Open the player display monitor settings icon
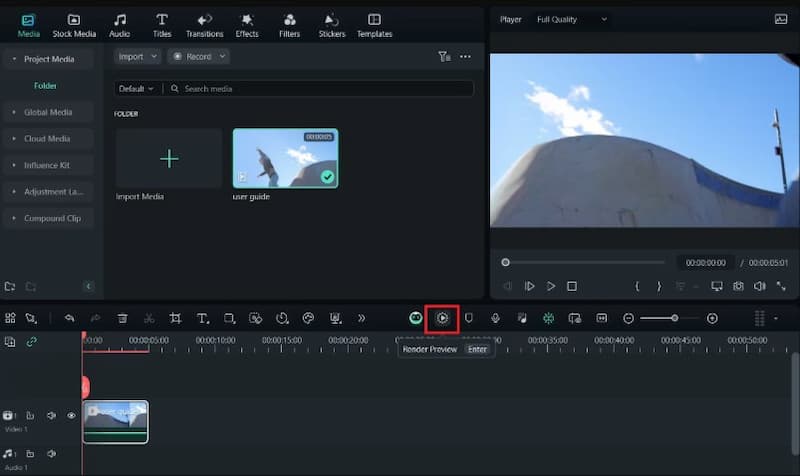The width and height of the screenshot is (800, 476). tap(717, 286)
